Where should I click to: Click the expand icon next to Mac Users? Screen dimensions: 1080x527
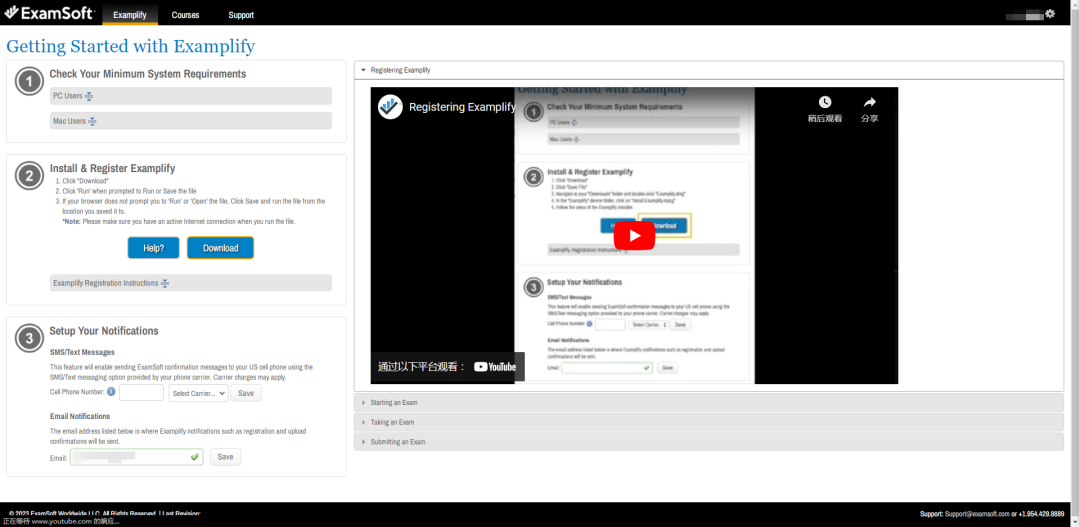pyautogui.click(x=92, y=121)
